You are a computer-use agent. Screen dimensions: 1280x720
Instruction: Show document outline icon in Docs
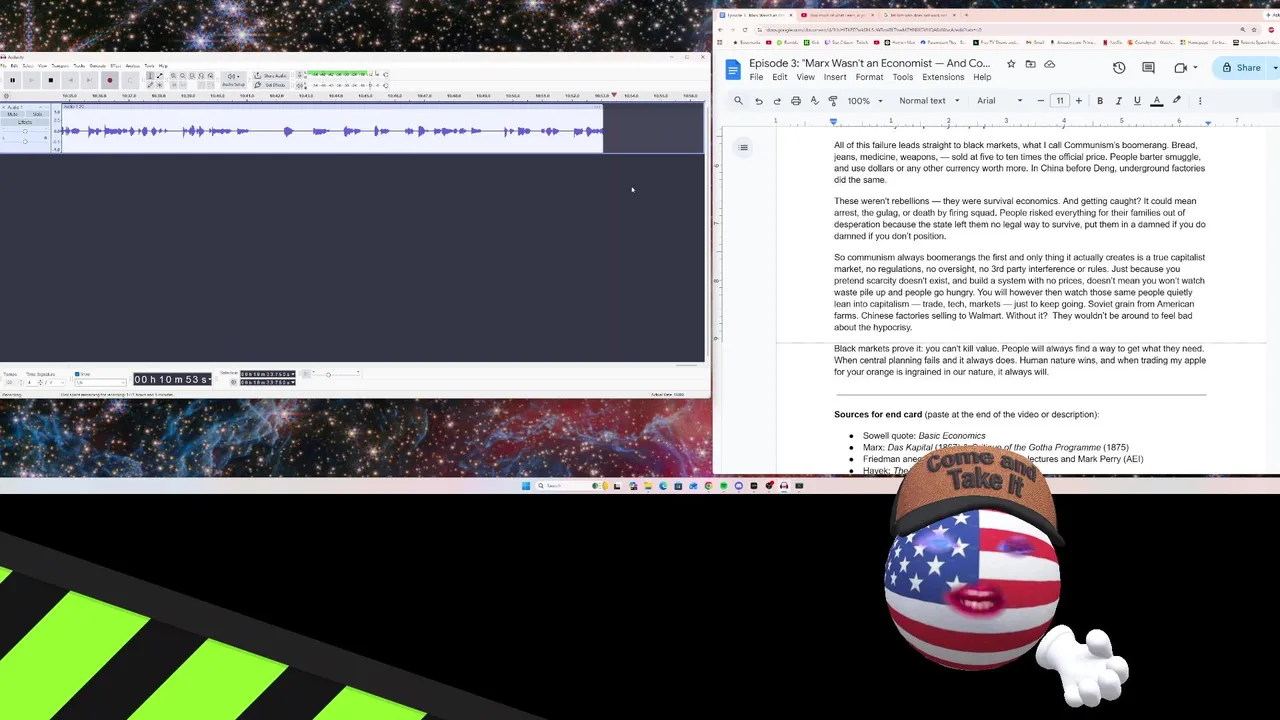(743, 148)
